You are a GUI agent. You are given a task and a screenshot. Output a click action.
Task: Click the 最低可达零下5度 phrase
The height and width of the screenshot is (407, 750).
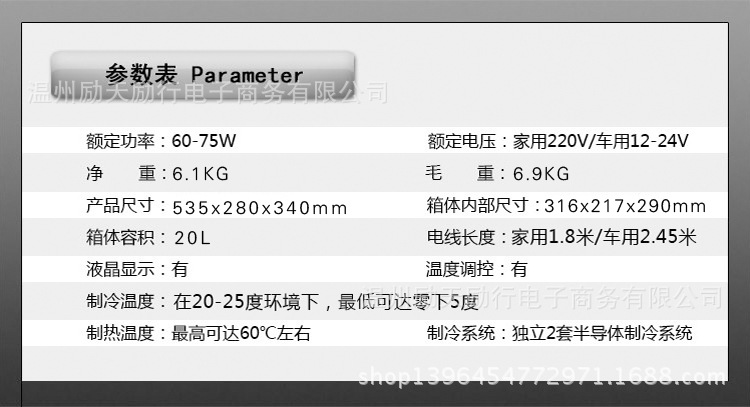(408, 302)
